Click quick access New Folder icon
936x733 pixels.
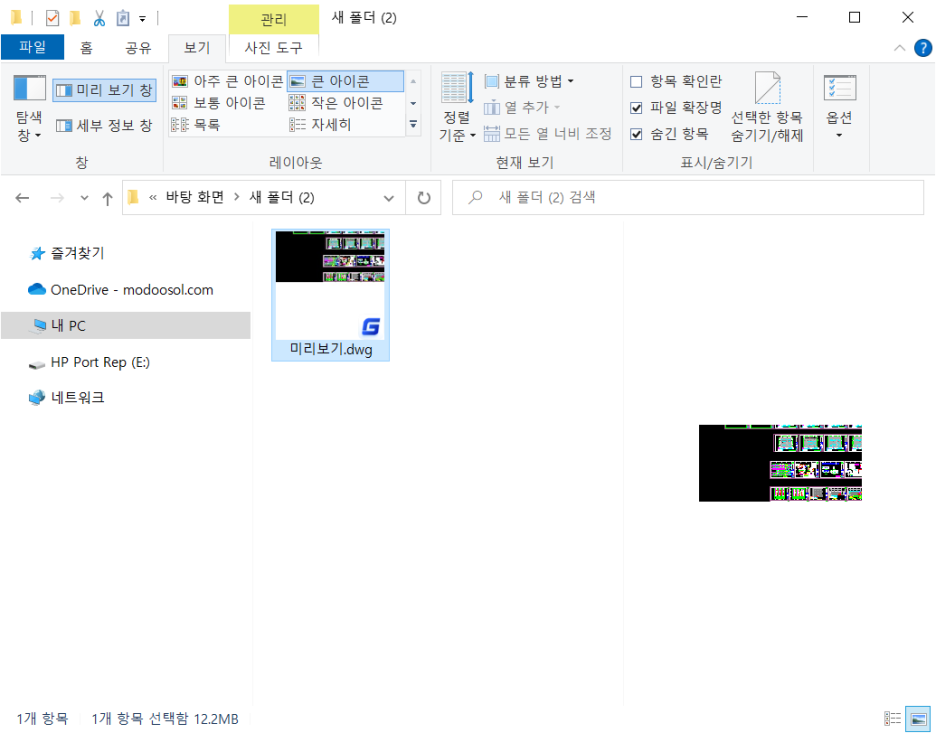click(75, 18)
